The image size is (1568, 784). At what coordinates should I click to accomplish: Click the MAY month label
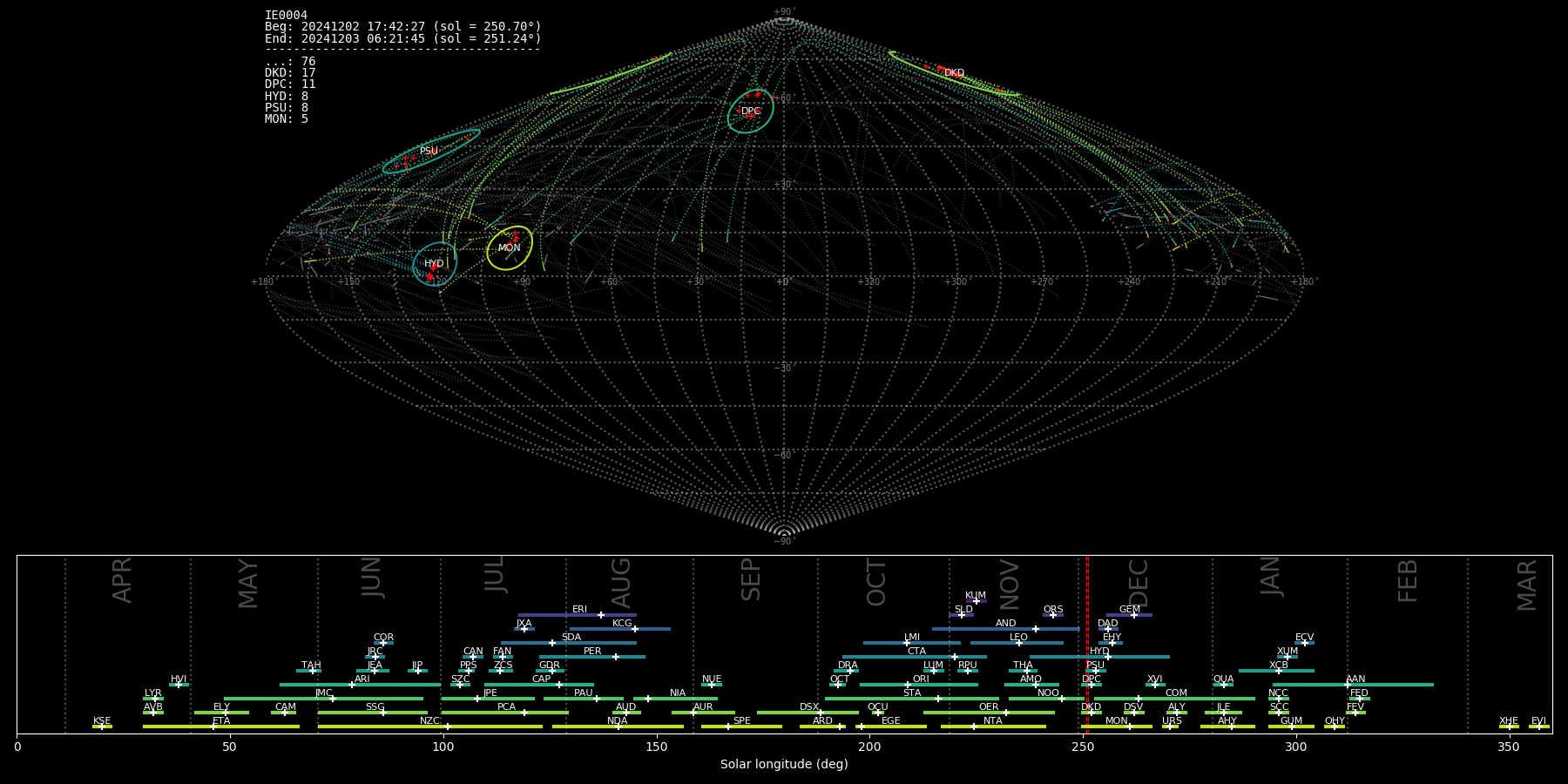click(248, 584)
